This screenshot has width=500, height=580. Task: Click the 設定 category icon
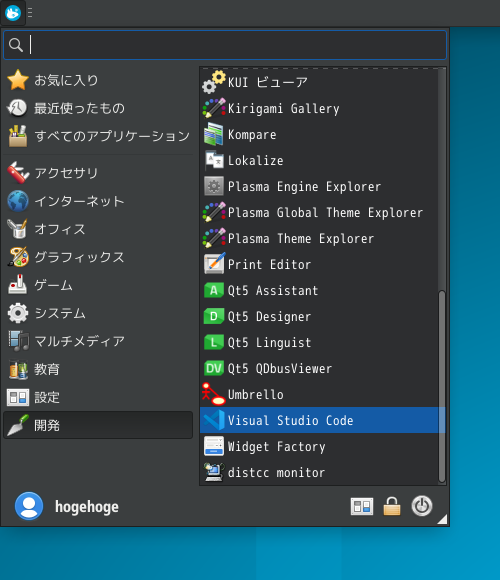click(x=18, y=398)
